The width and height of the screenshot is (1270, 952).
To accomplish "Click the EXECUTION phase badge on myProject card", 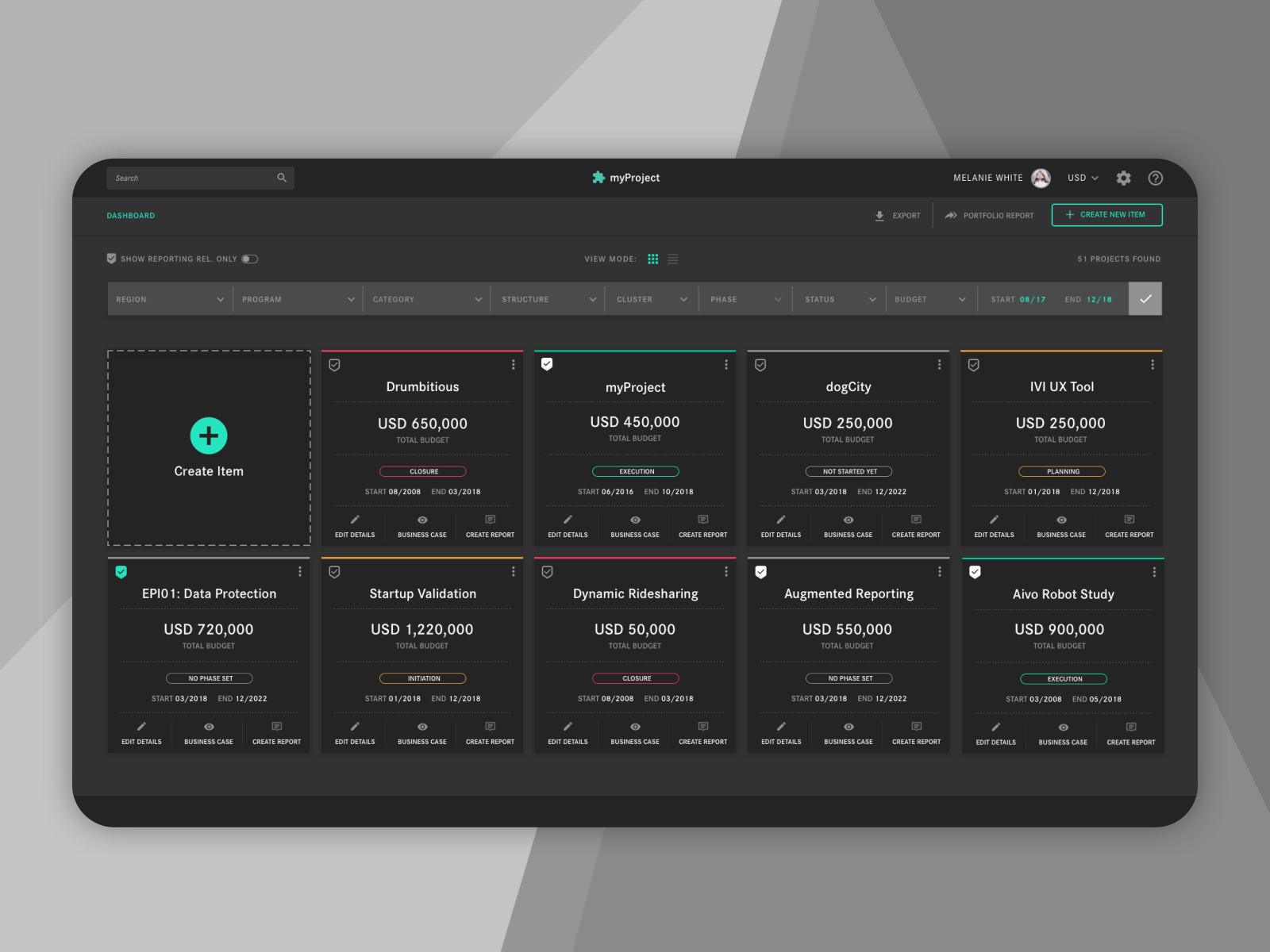I will coord(635,470).
